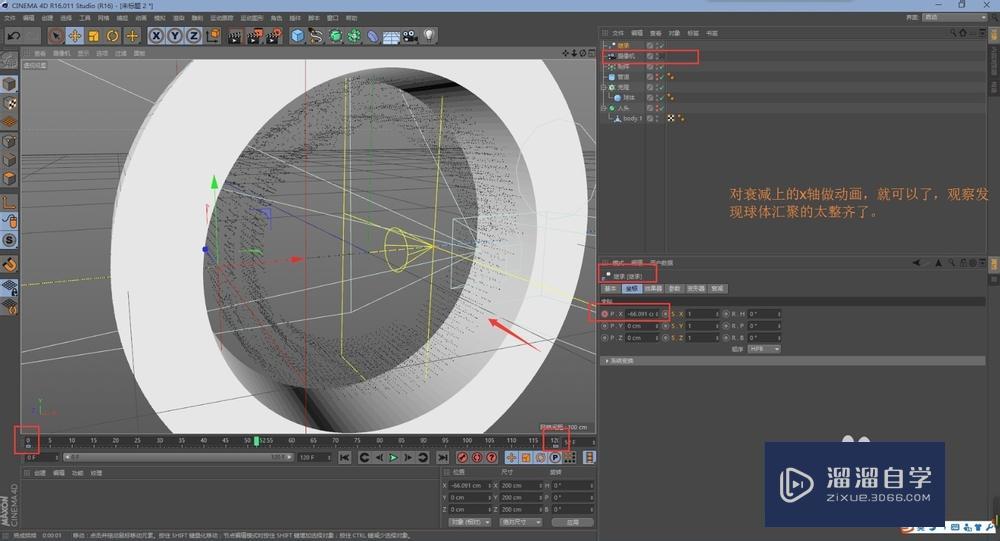Play the animation forward
Screen dimensions: 1000x541
(x=393, y=457)
